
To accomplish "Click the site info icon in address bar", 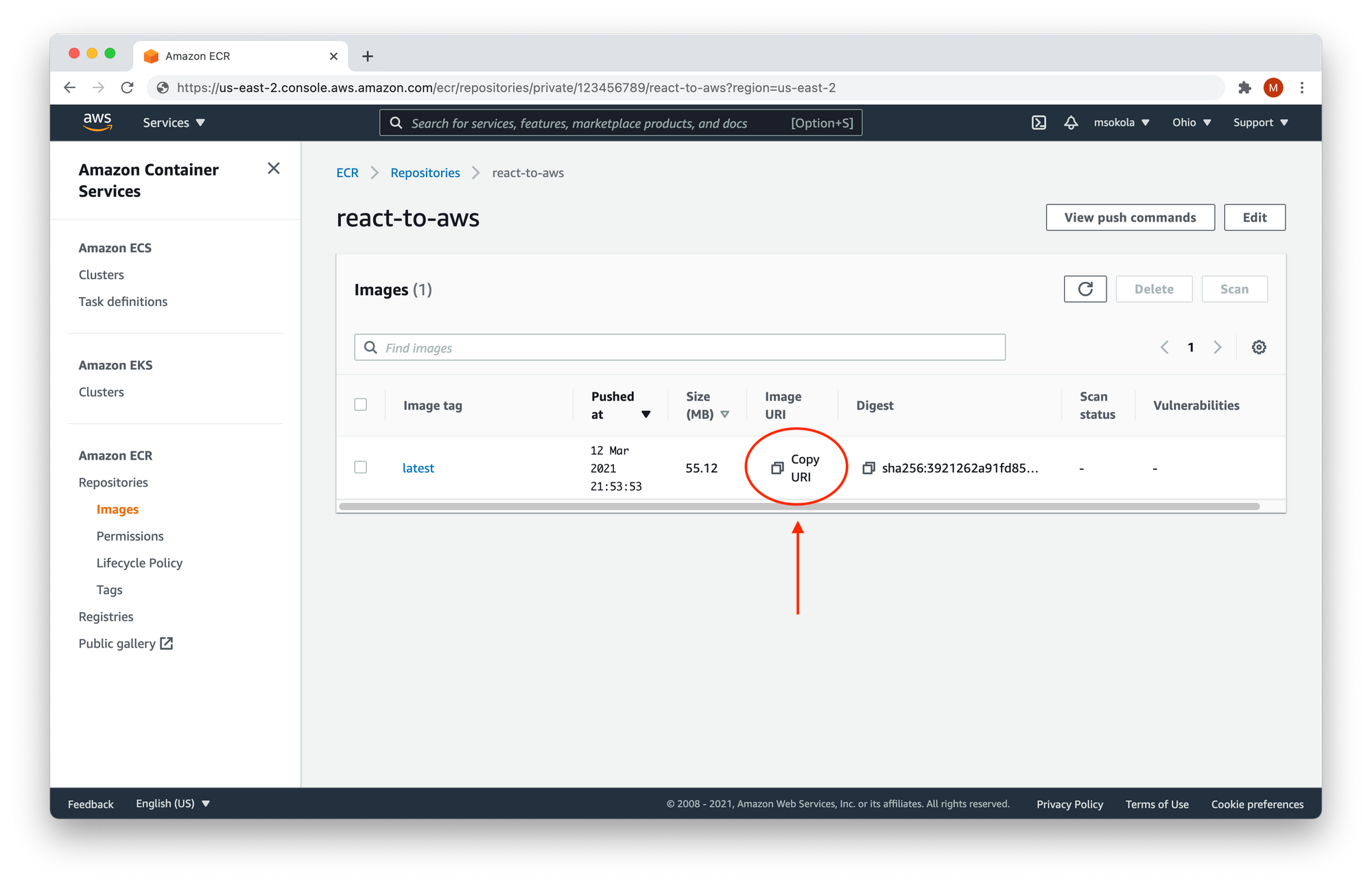I will pos(163,88).
